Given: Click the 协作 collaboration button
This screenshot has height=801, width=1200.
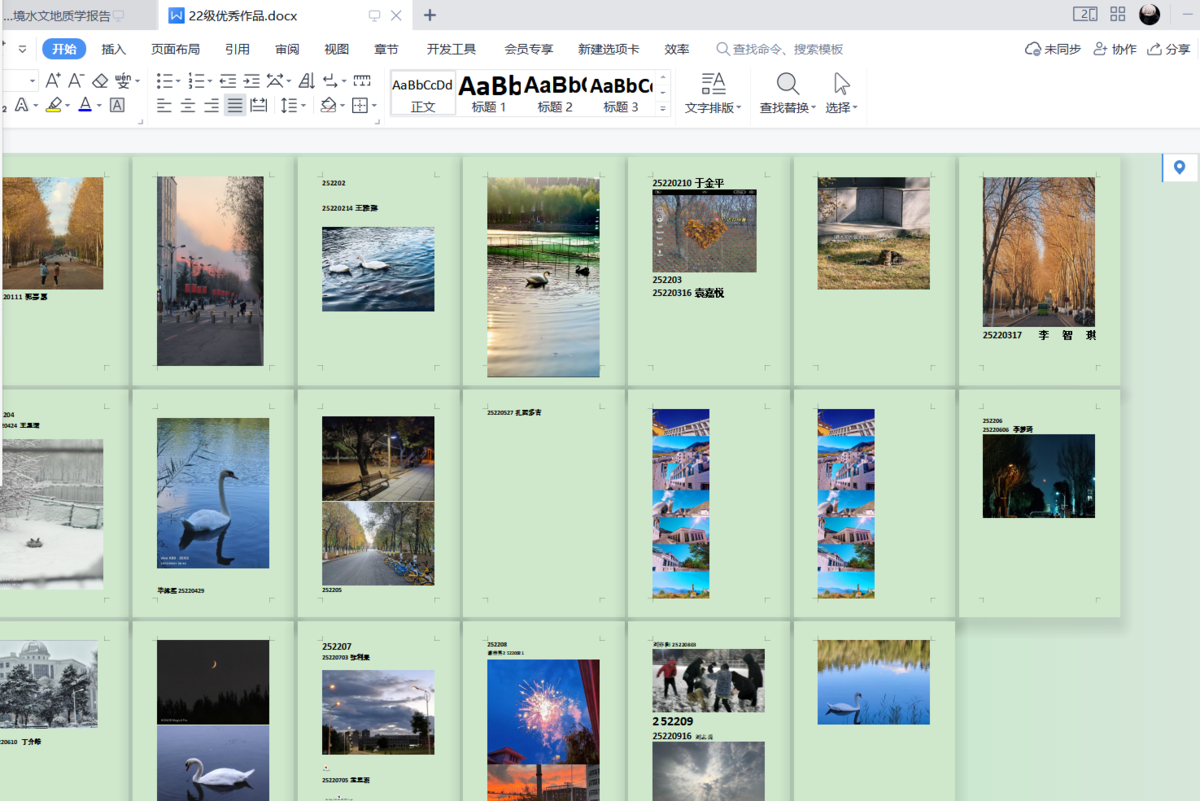Looking at the screenshot, I should (1115, 49).
